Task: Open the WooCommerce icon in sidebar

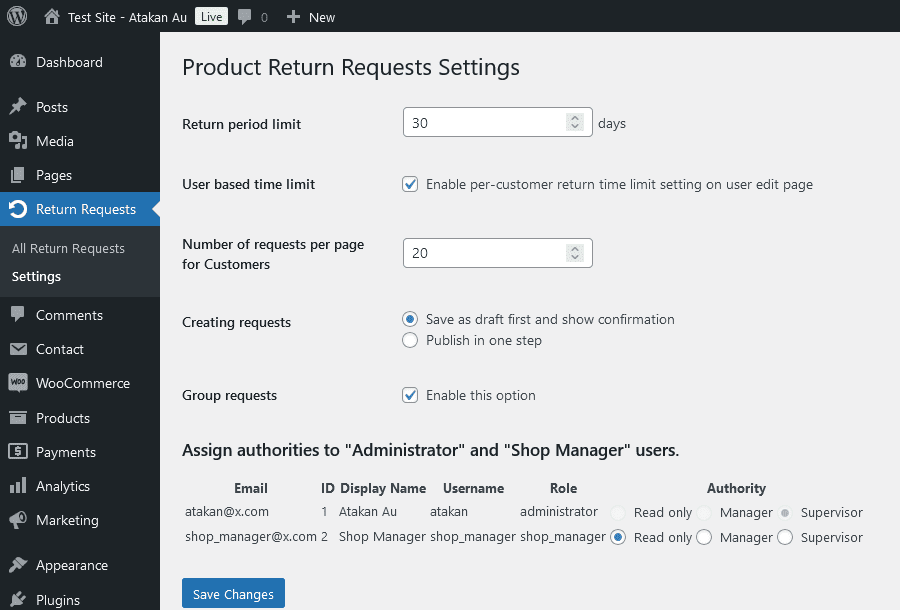Action: click(x=18, y=383)
